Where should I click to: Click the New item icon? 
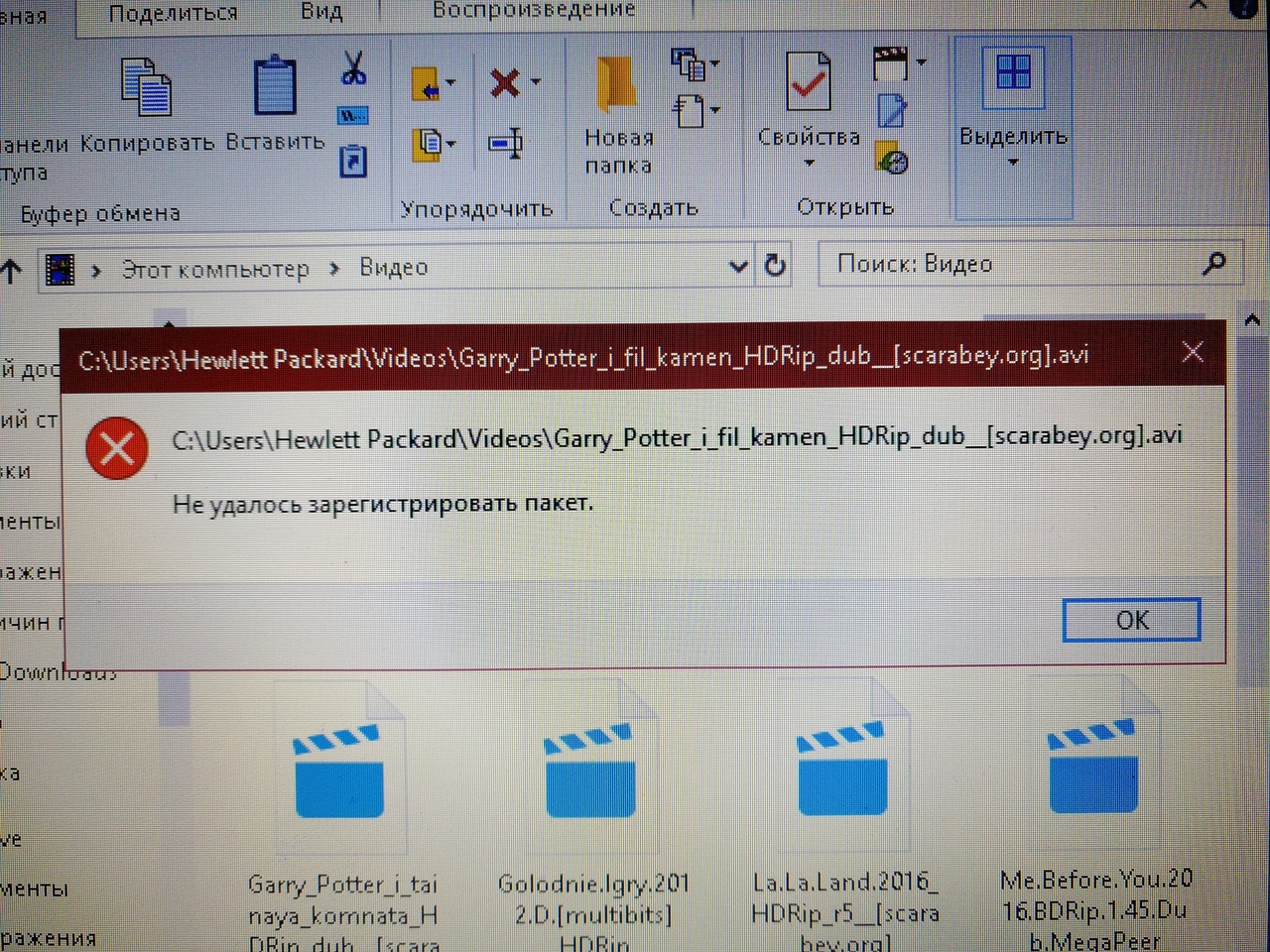(688, 63)
